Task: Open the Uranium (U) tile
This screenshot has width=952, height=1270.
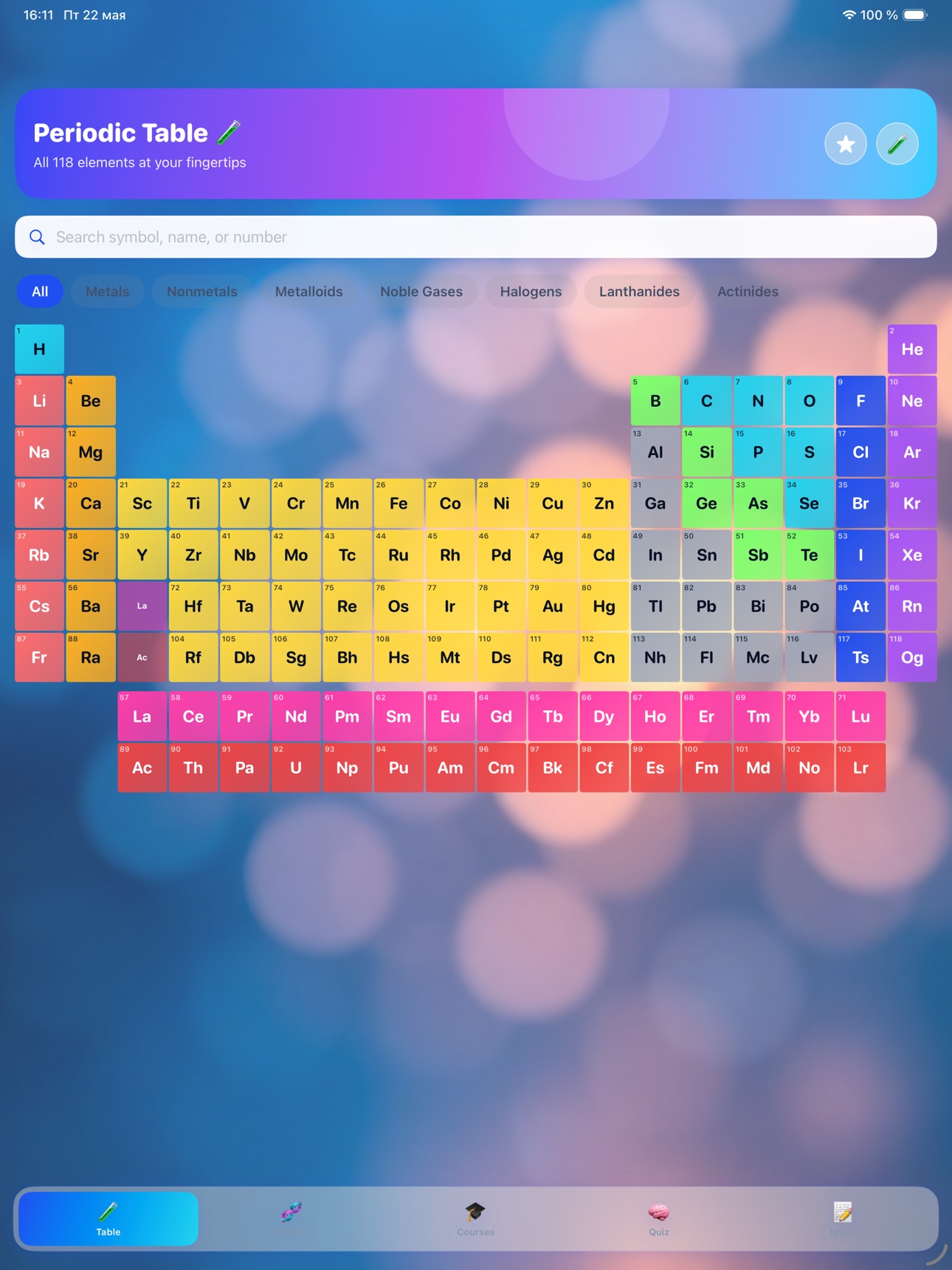Action: point(296,768)
